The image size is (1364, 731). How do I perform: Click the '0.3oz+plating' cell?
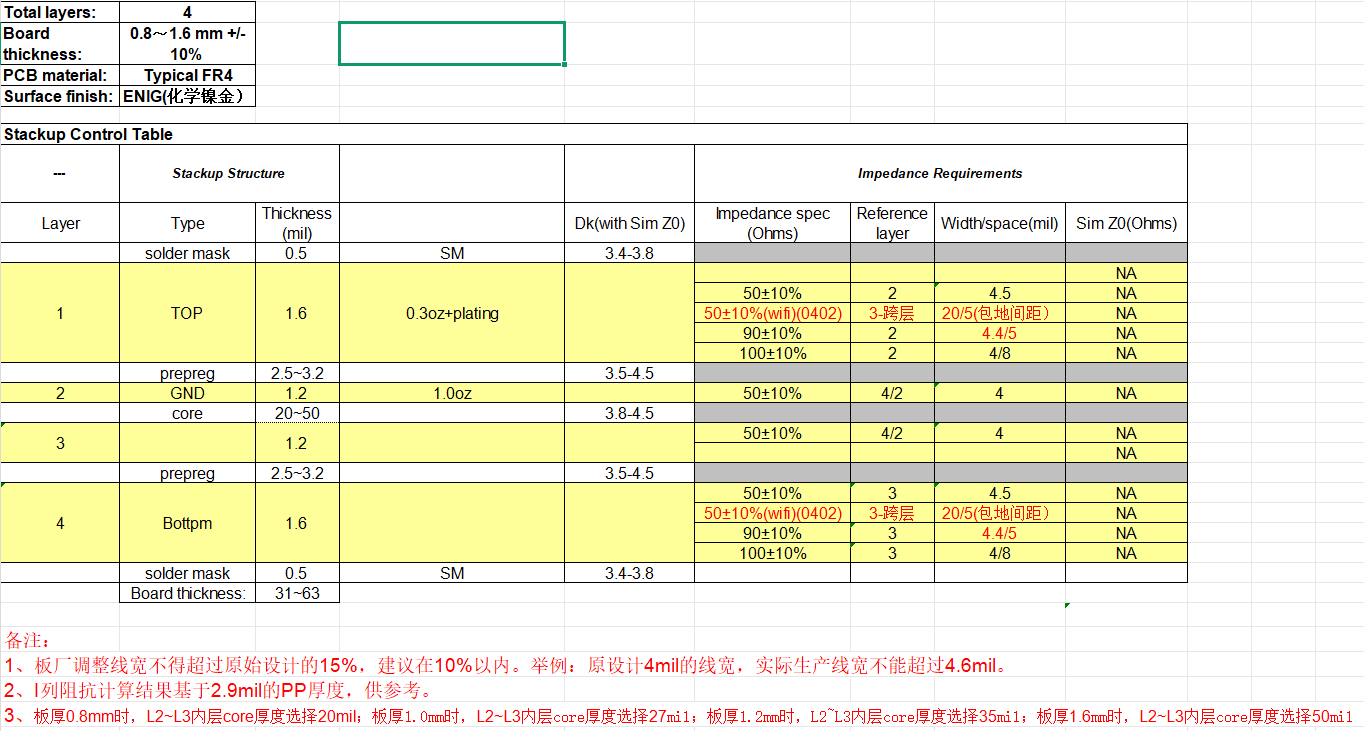point(452,313)
